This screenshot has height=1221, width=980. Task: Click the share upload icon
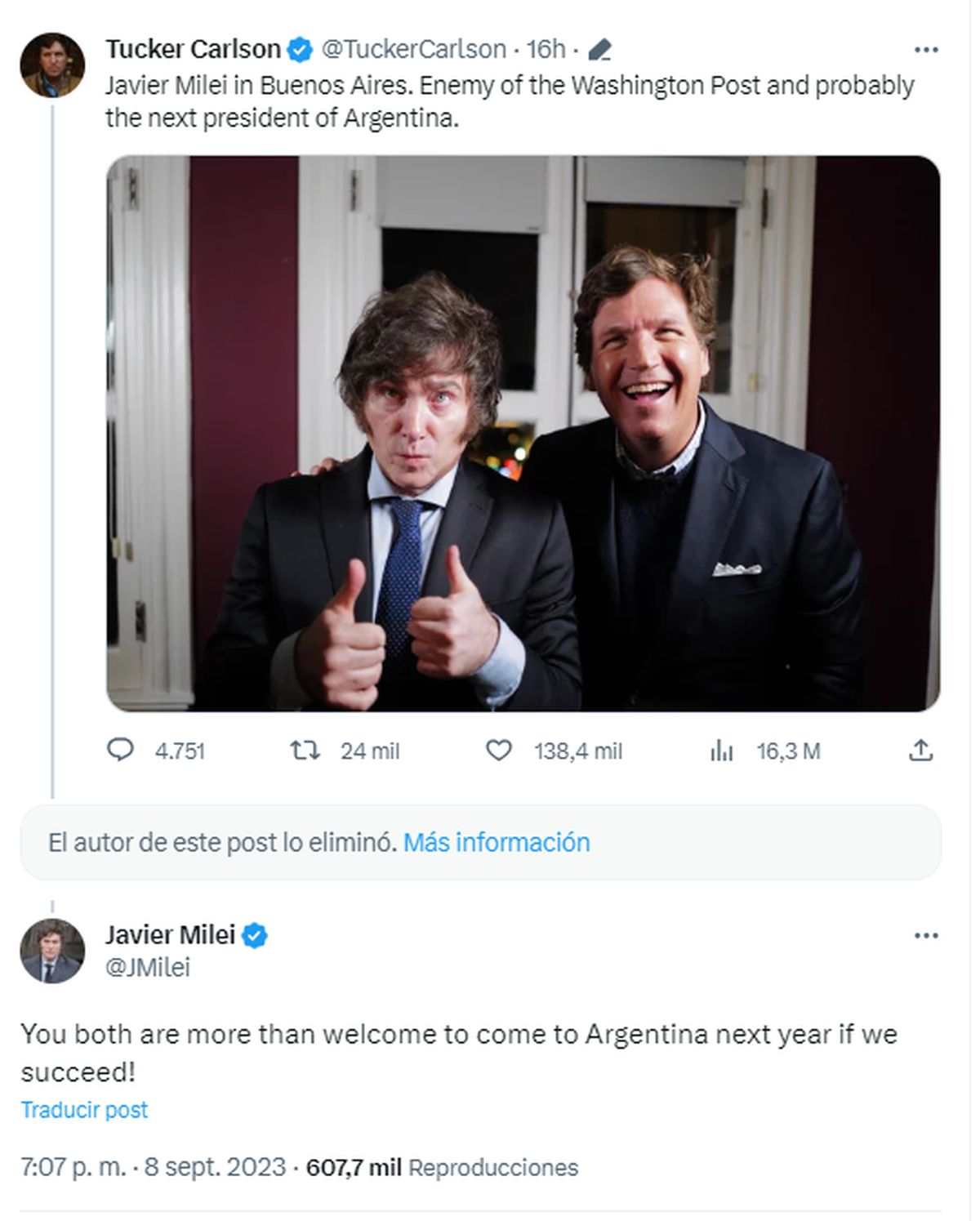click(x=920, y=750)
